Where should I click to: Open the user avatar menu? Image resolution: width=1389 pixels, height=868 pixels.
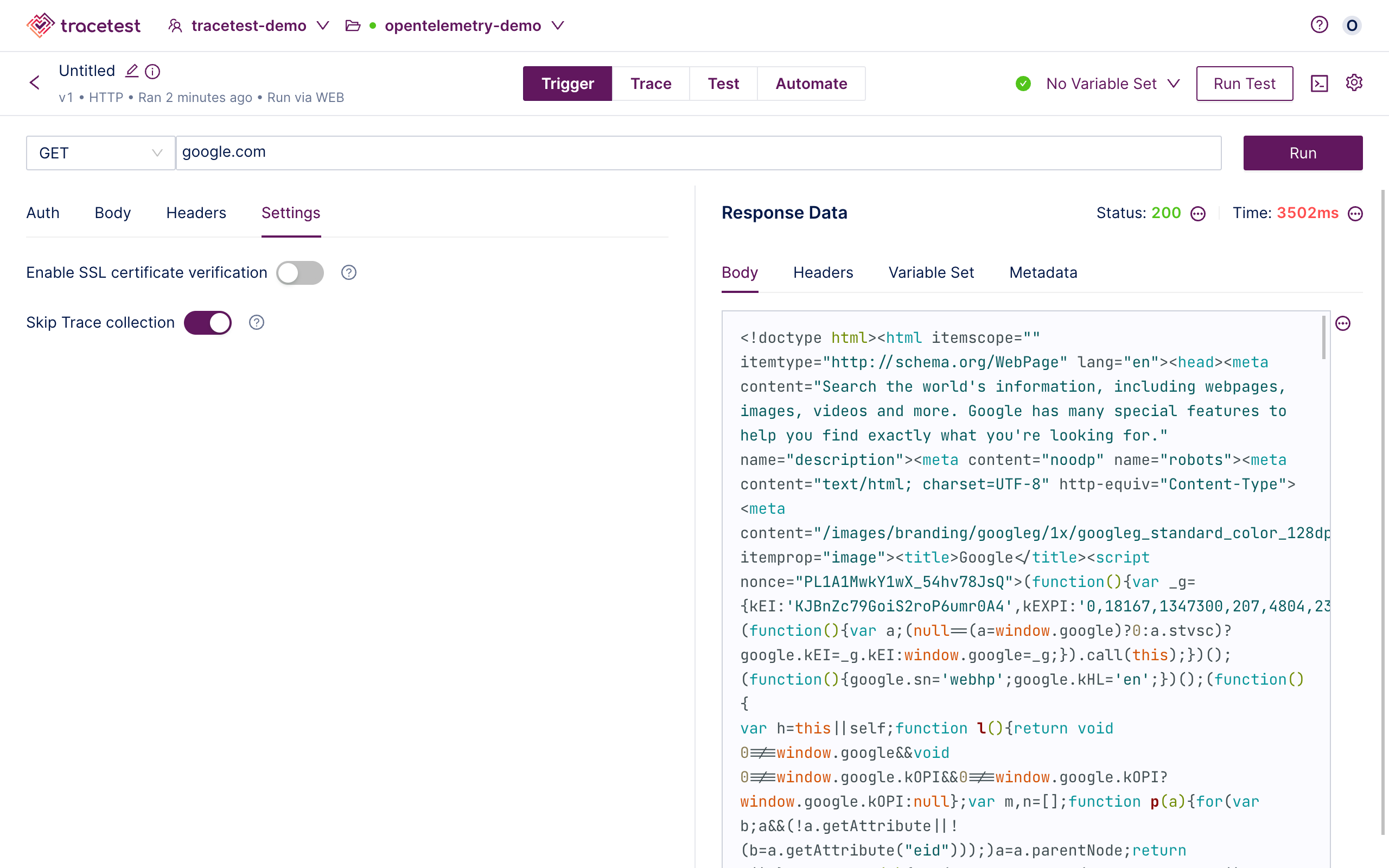point(1352,26)
